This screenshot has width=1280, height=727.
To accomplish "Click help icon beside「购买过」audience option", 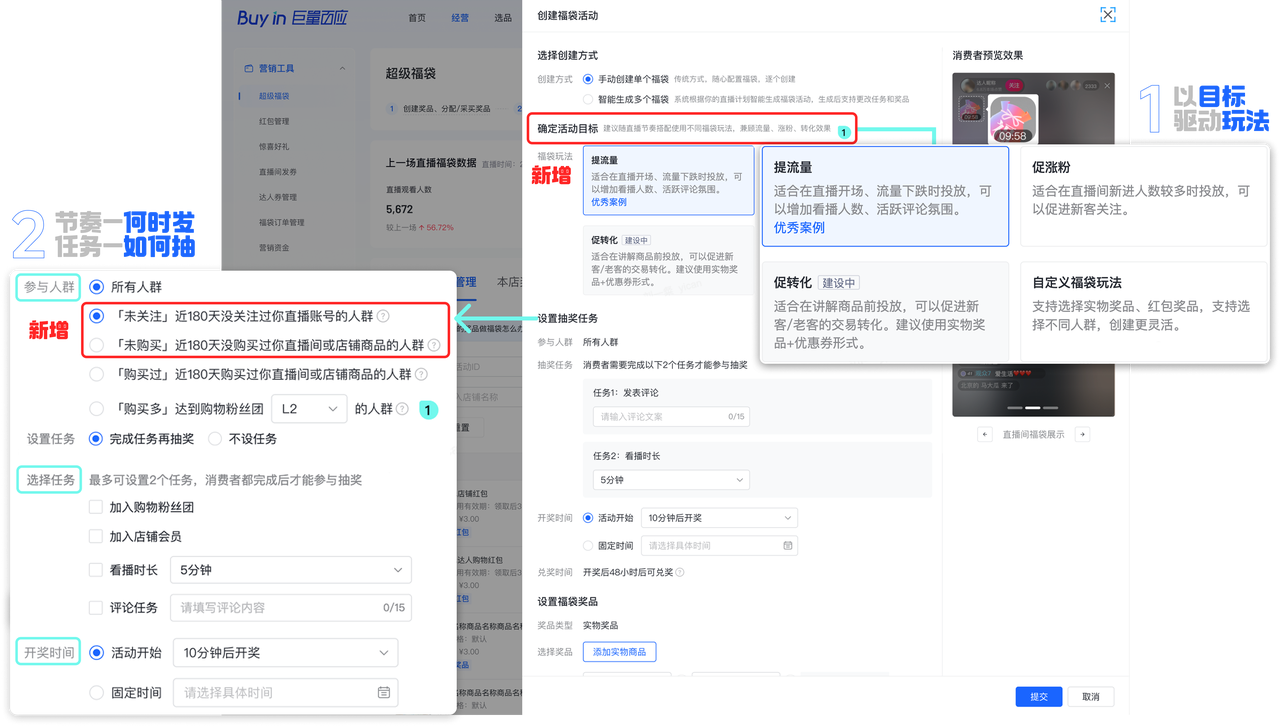I will point(421,375).
